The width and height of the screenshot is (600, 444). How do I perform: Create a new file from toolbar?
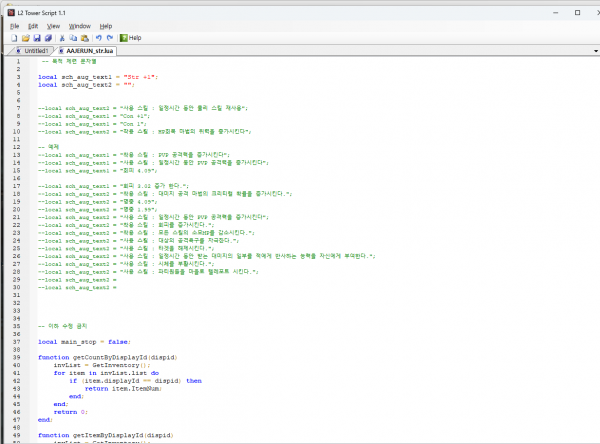(x=13, y=37)
